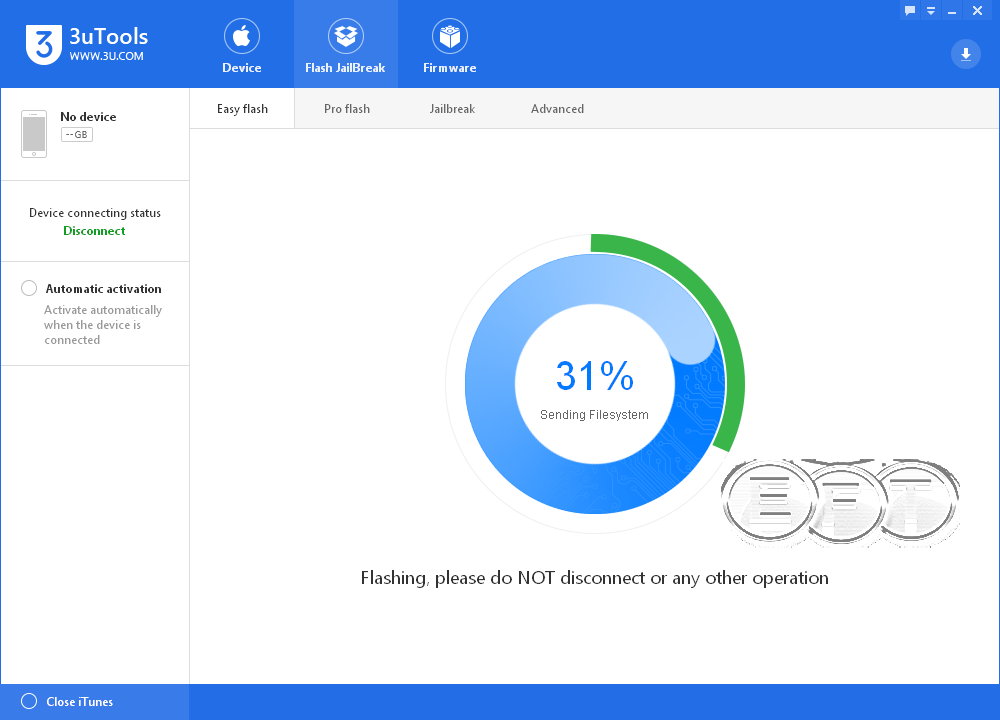Image resolution: width=1000 pixels, height=720 pixels.
Task: Click the EFT watermark coins logo
Action: (841, 503)
